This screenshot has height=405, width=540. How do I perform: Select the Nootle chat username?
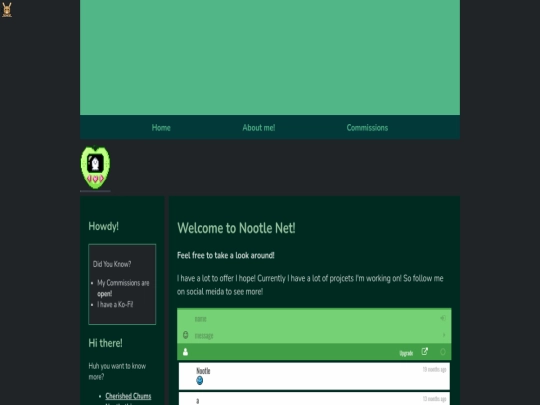pos(203,371)
